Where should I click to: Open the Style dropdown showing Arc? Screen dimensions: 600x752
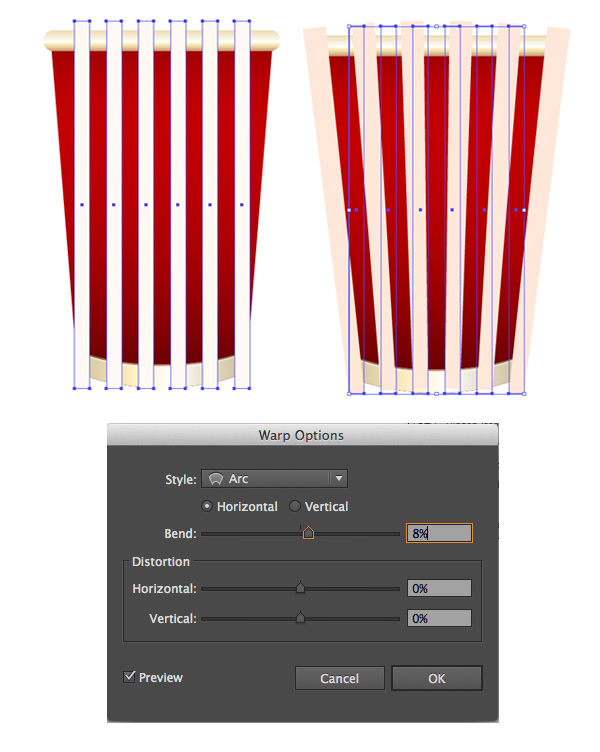click(274, 479)
